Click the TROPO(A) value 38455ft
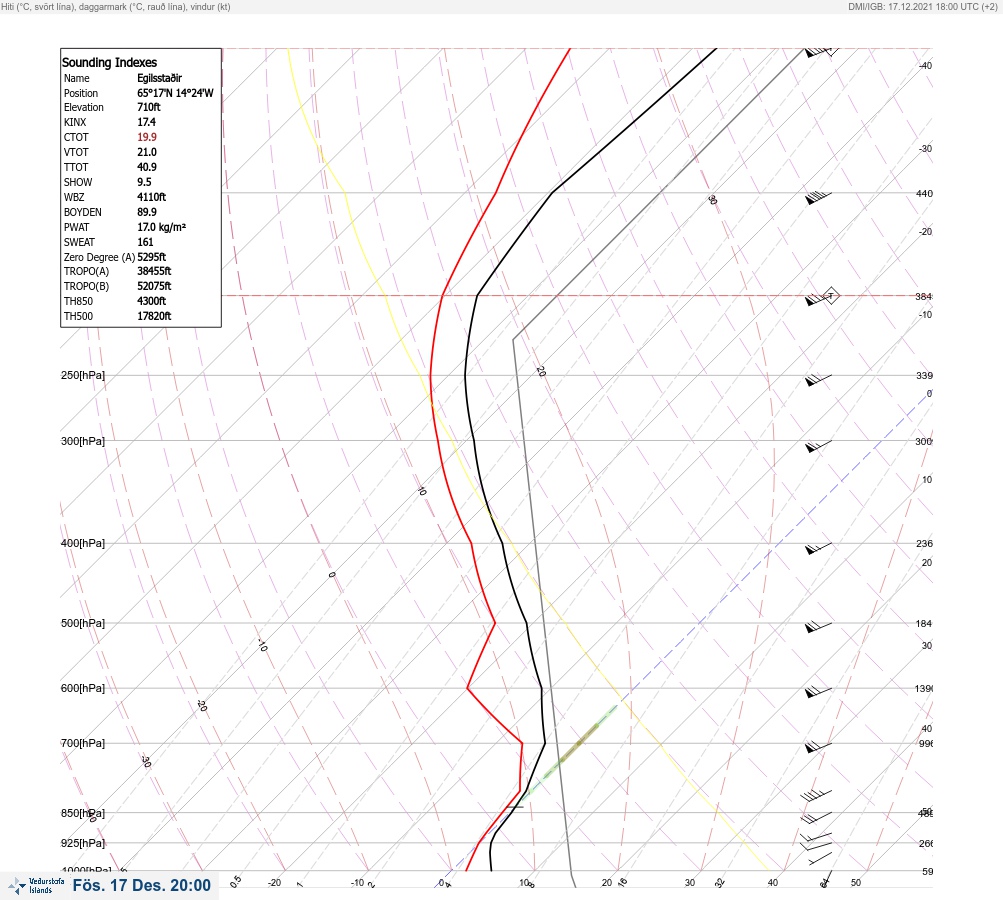 click(x=154, y=271)
